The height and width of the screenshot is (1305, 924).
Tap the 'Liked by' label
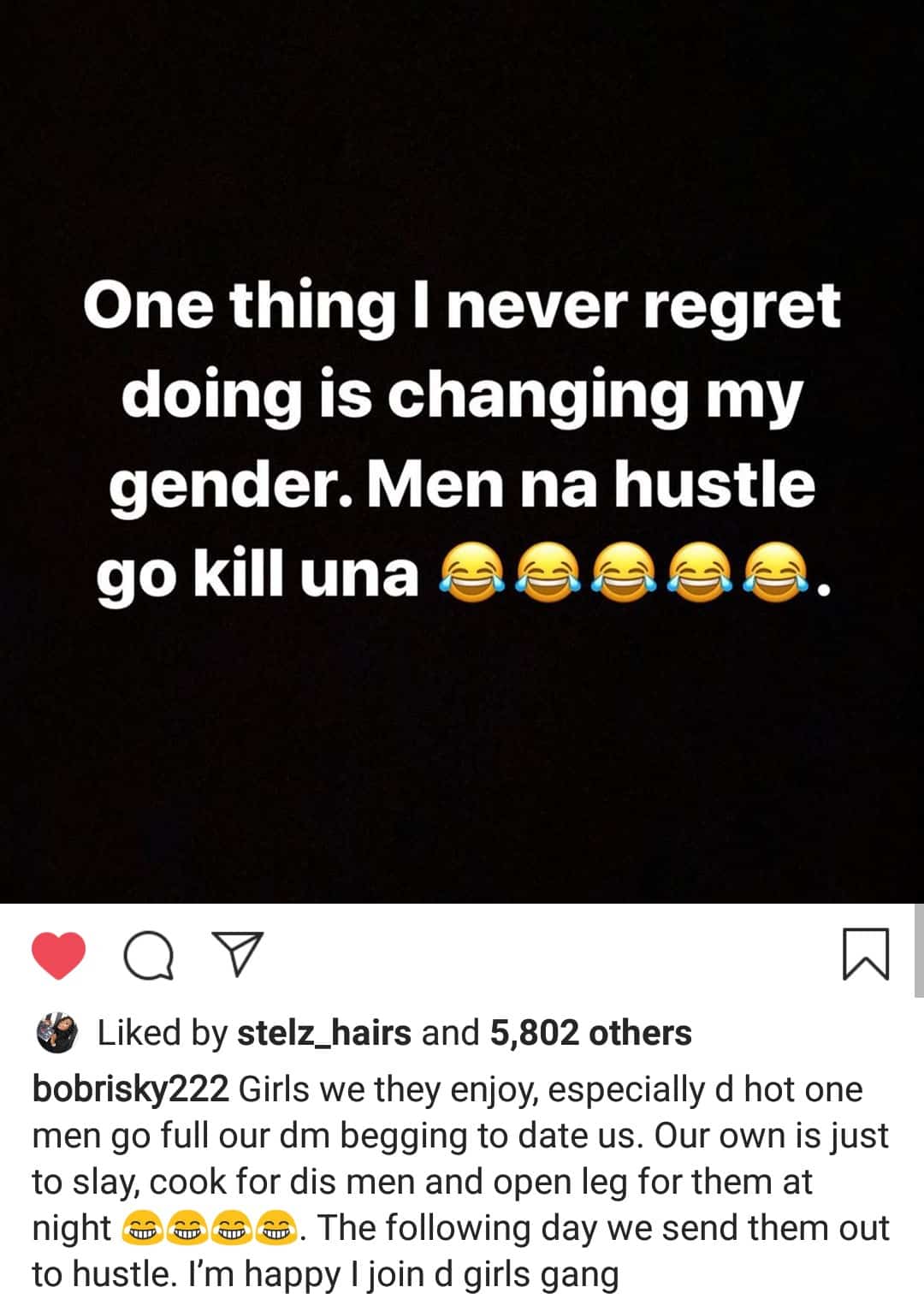point(162,1033)
